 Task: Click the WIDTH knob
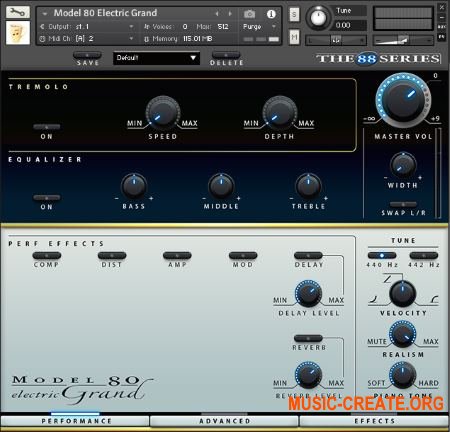(403, 166)
